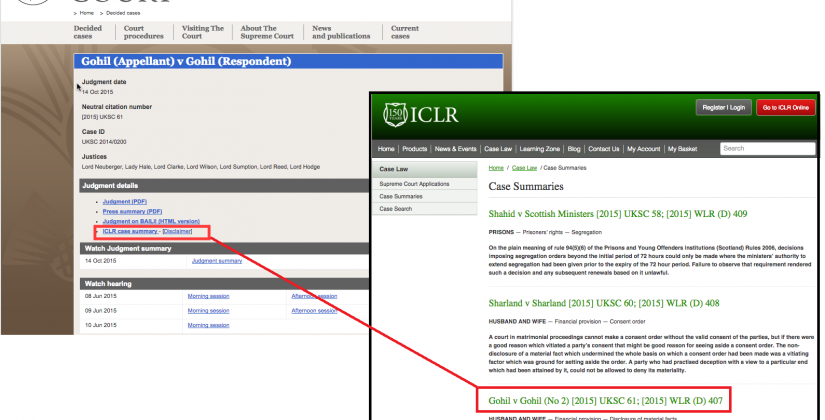Open Judgment on BAILII HTML version
Viewport: 825px width, 420px height.
click(x=151, y=221)
